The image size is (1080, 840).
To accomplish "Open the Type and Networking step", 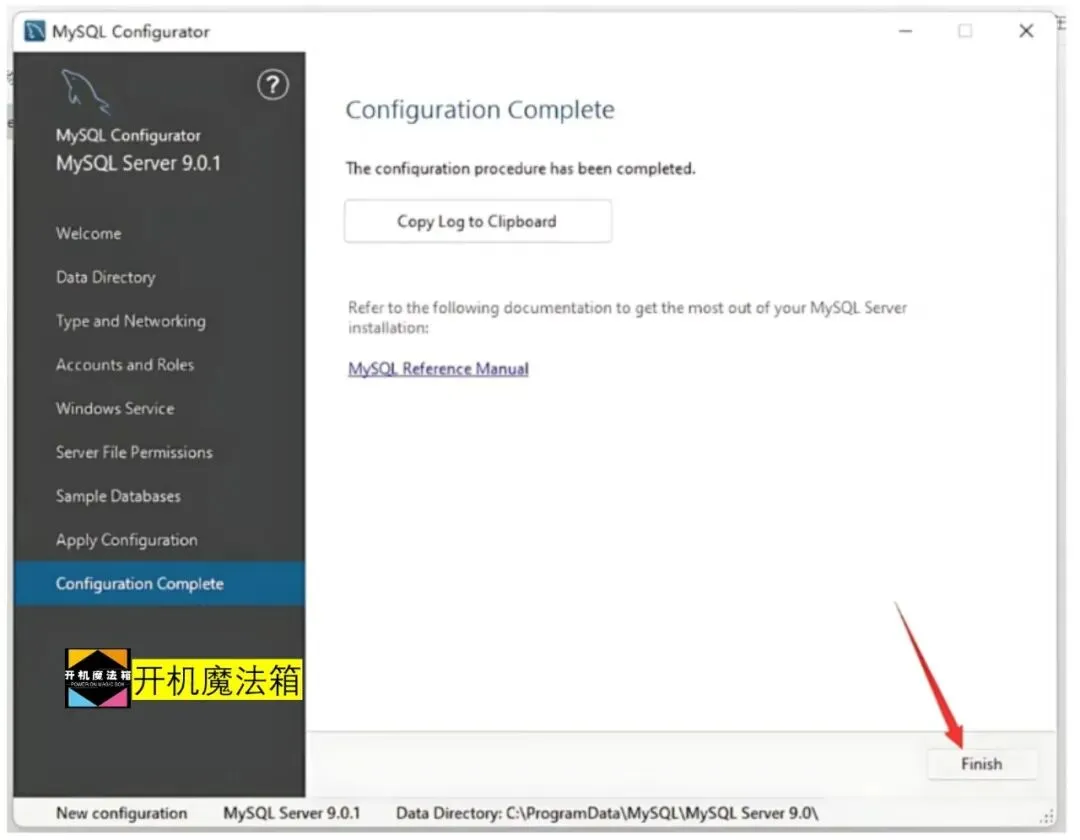I will coord(131,322).
